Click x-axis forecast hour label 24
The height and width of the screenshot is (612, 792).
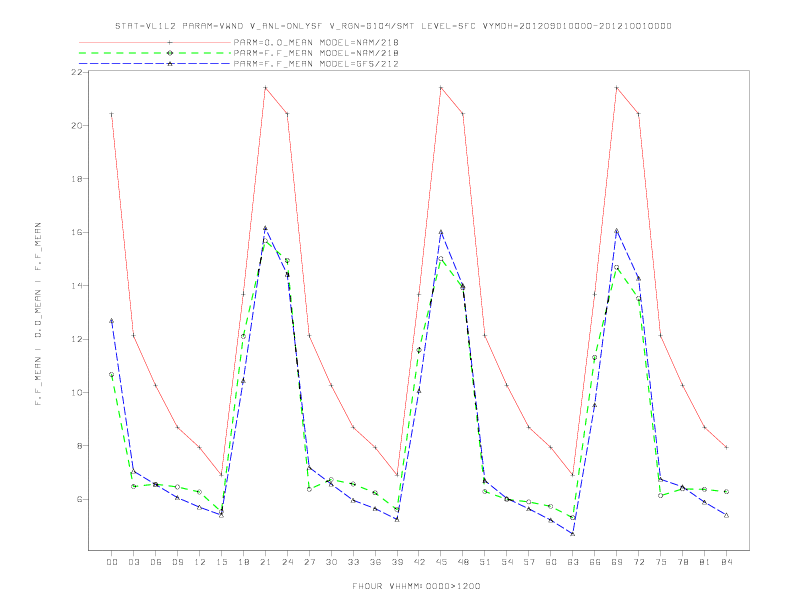coord(287,562)
